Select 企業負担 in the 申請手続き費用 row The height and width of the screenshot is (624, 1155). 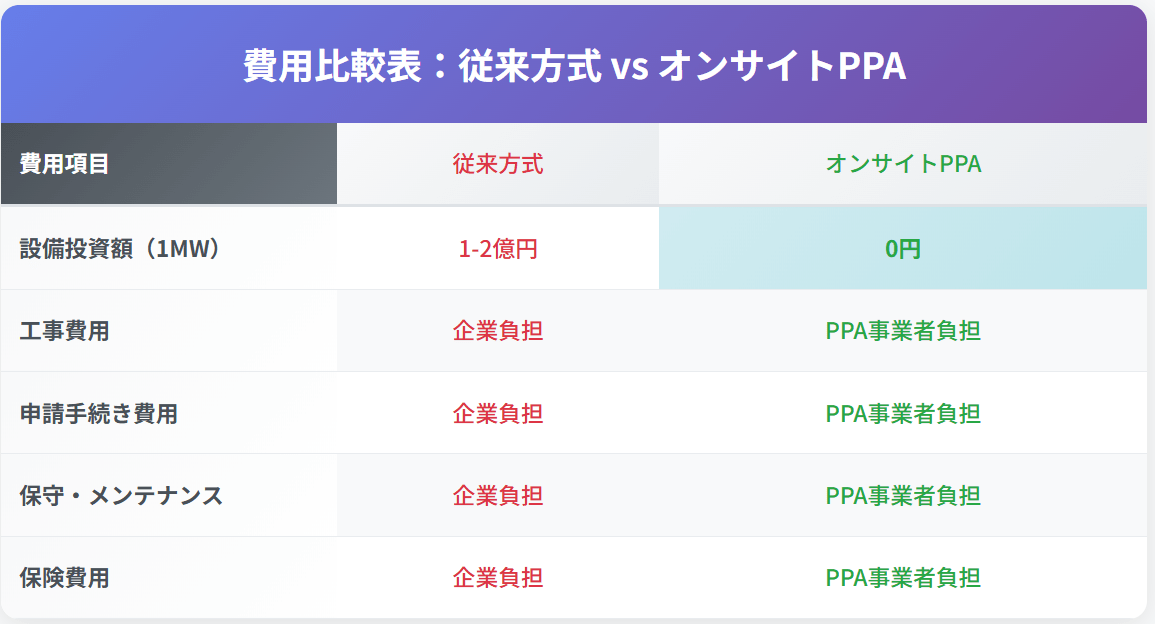(498, 413)
